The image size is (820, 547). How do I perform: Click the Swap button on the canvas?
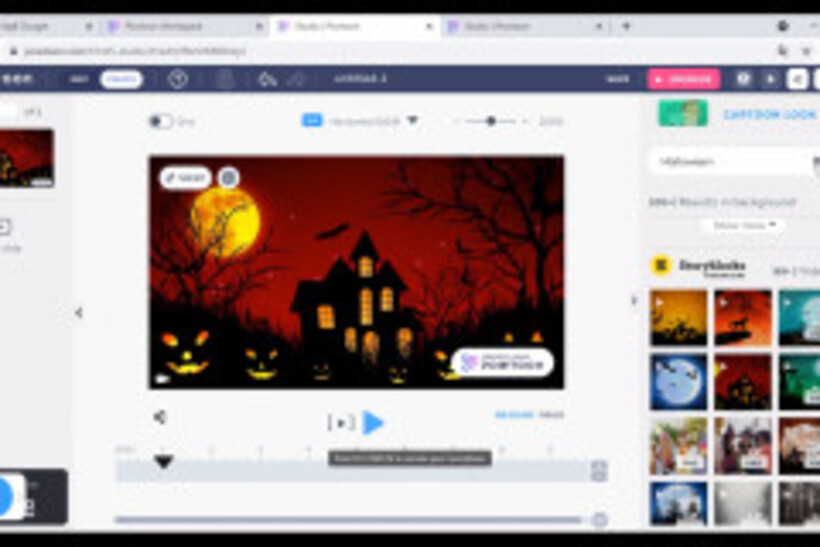pos(186,178)
